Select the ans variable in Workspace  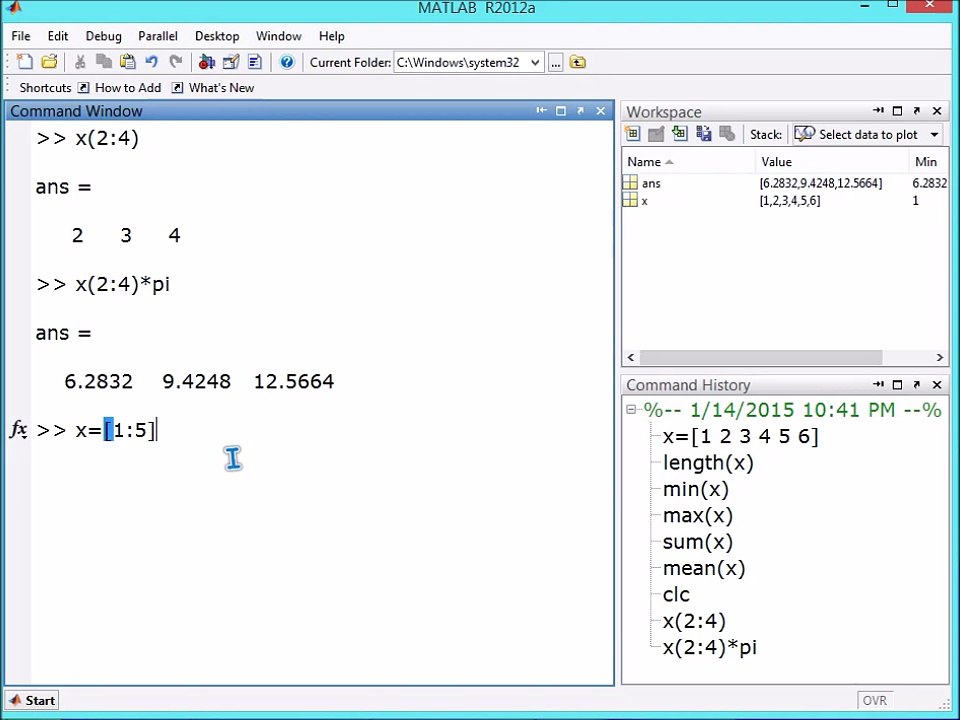650,183
